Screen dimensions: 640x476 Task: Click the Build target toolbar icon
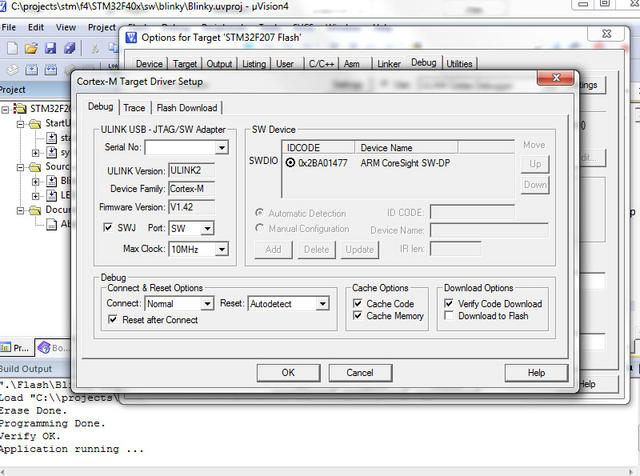tap(31, 70)
